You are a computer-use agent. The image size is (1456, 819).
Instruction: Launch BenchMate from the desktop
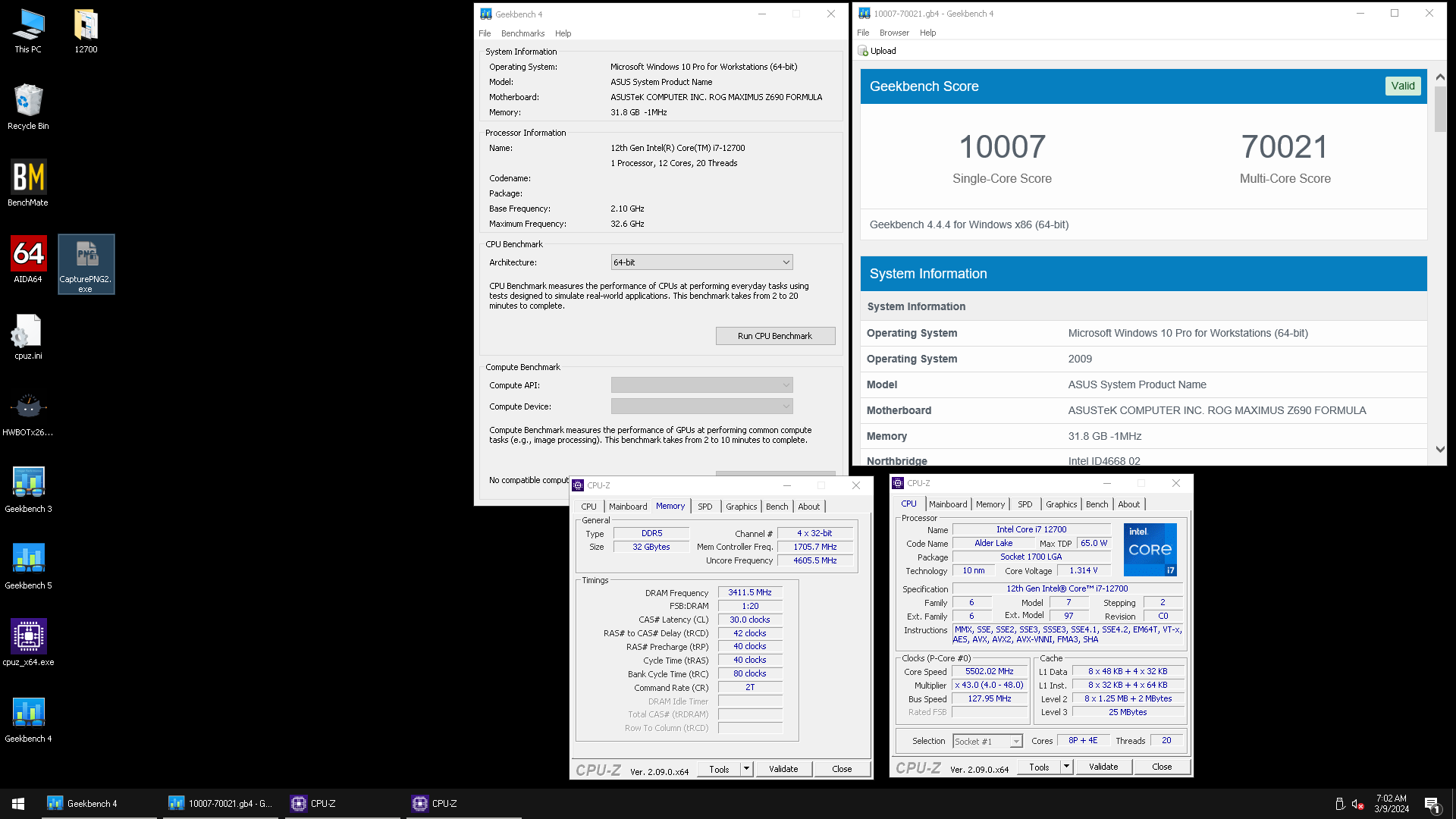click(x=28, y=183)
